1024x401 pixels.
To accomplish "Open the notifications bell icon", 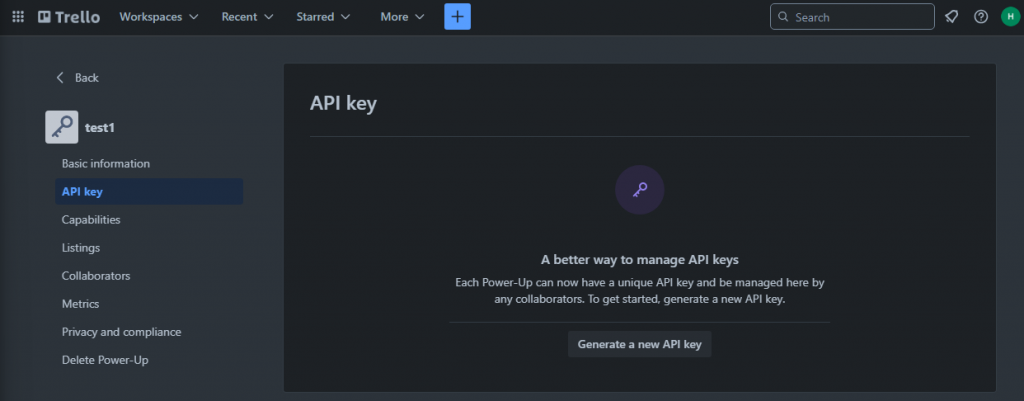I will [951, 17].
